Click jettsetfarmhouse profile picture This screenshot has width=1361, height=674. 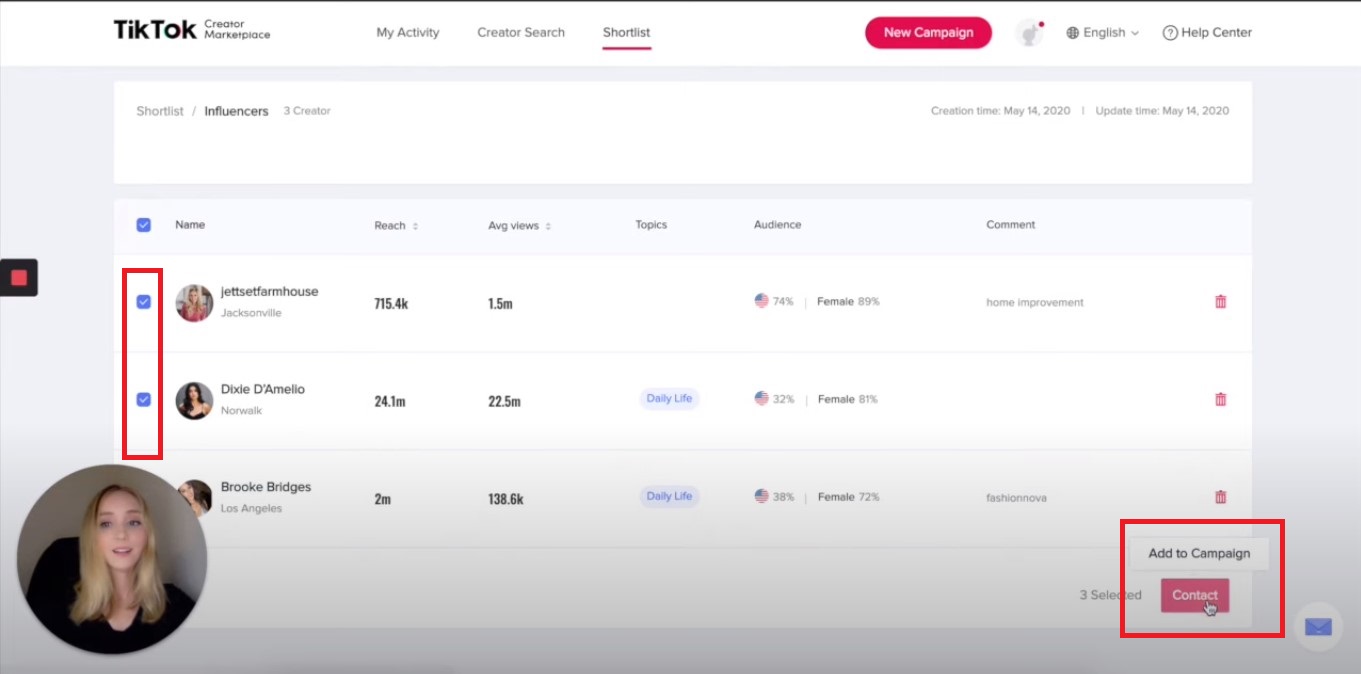[x=194, y=303]
